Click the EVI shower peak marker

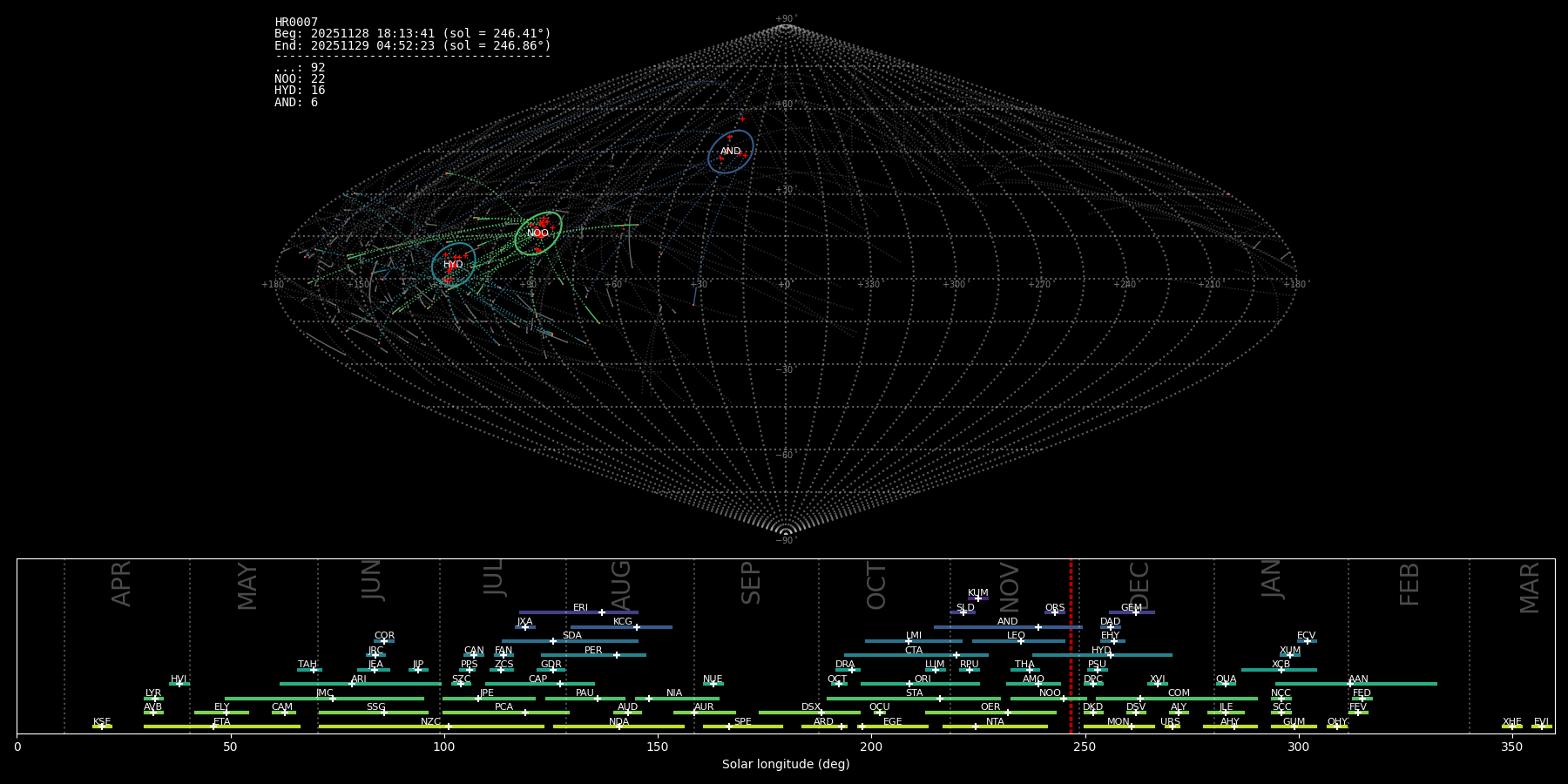tap(1541, 727)
